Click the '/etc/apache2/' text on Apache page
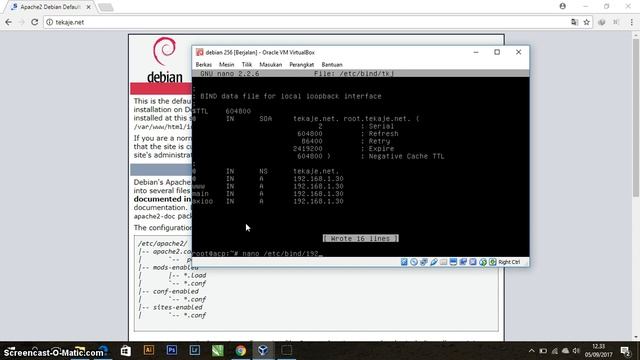Screen dimensions: 640x360 click(x=162, y=244)
